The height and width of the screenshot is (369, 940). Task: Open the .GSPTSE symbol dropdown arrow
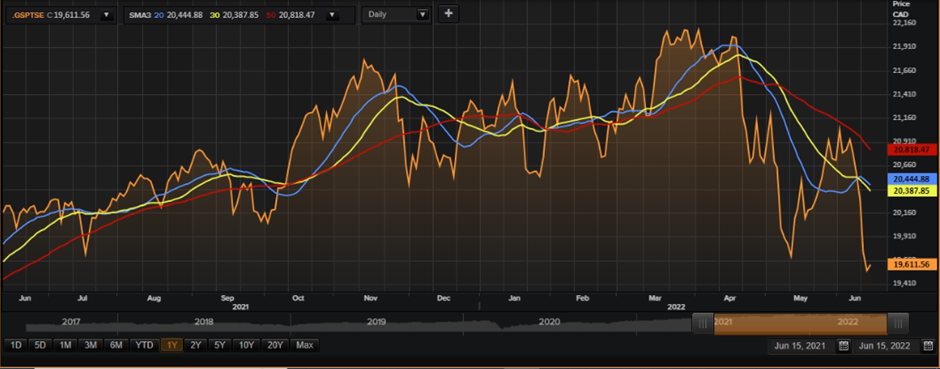click(x=106, y=15)
